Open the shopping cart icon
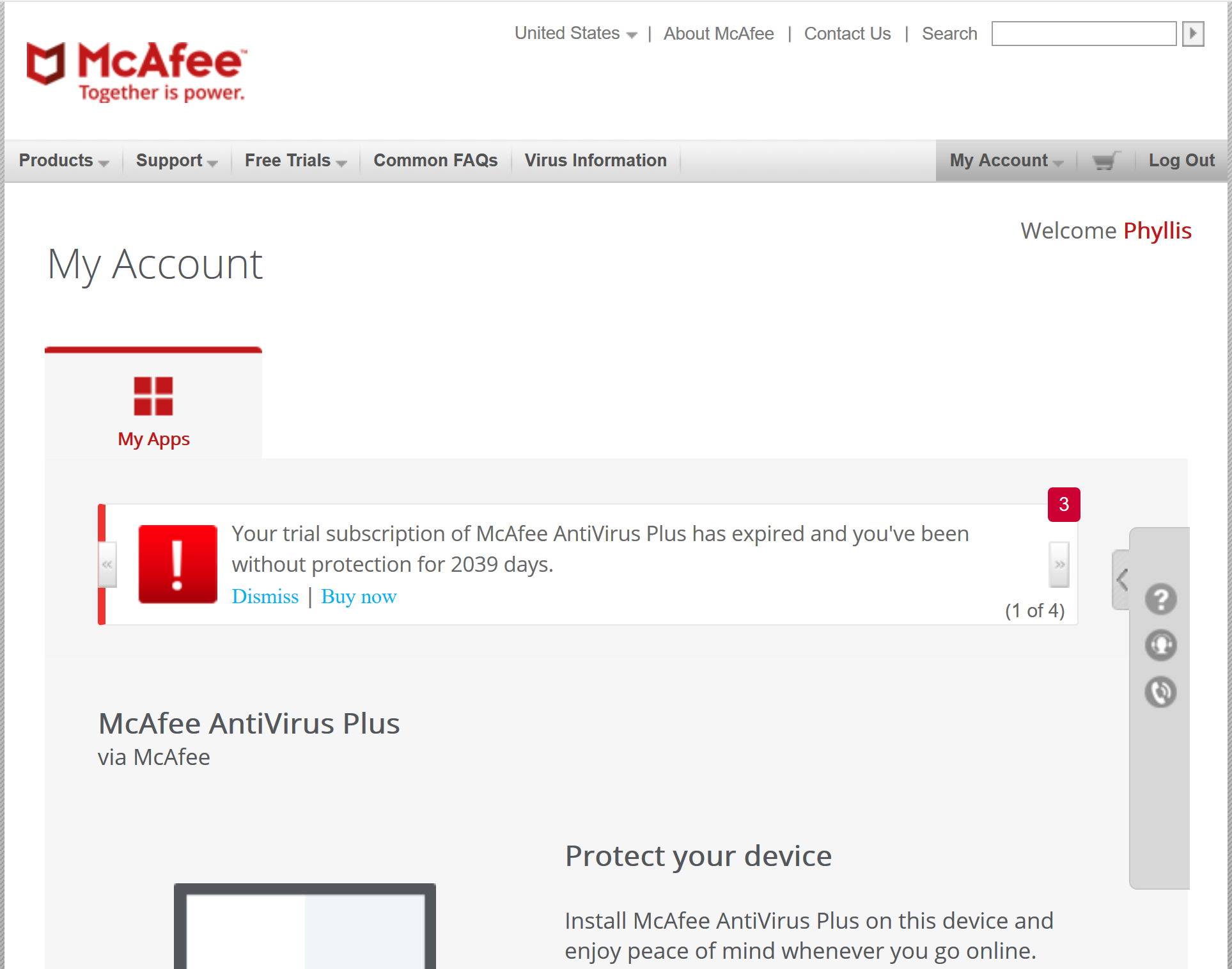This screenshot has height=969, width=1232. click(1106, 161)
